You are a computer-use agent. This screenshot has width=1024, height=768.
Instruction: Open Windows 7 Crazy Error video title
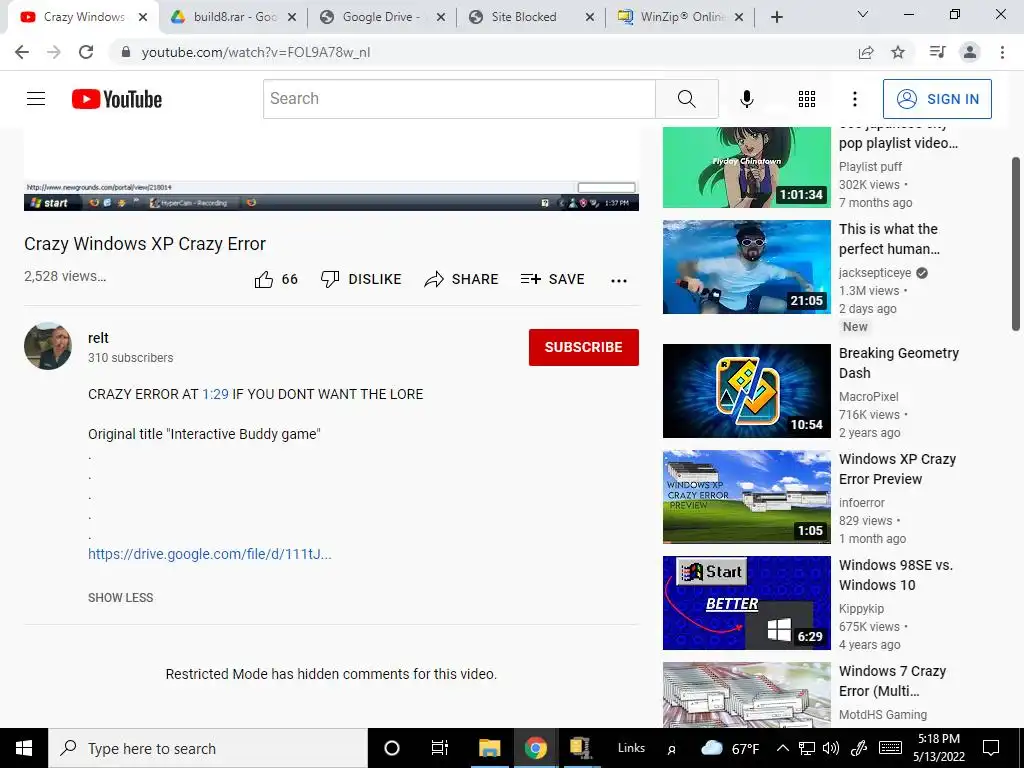[x=892, y=680]
